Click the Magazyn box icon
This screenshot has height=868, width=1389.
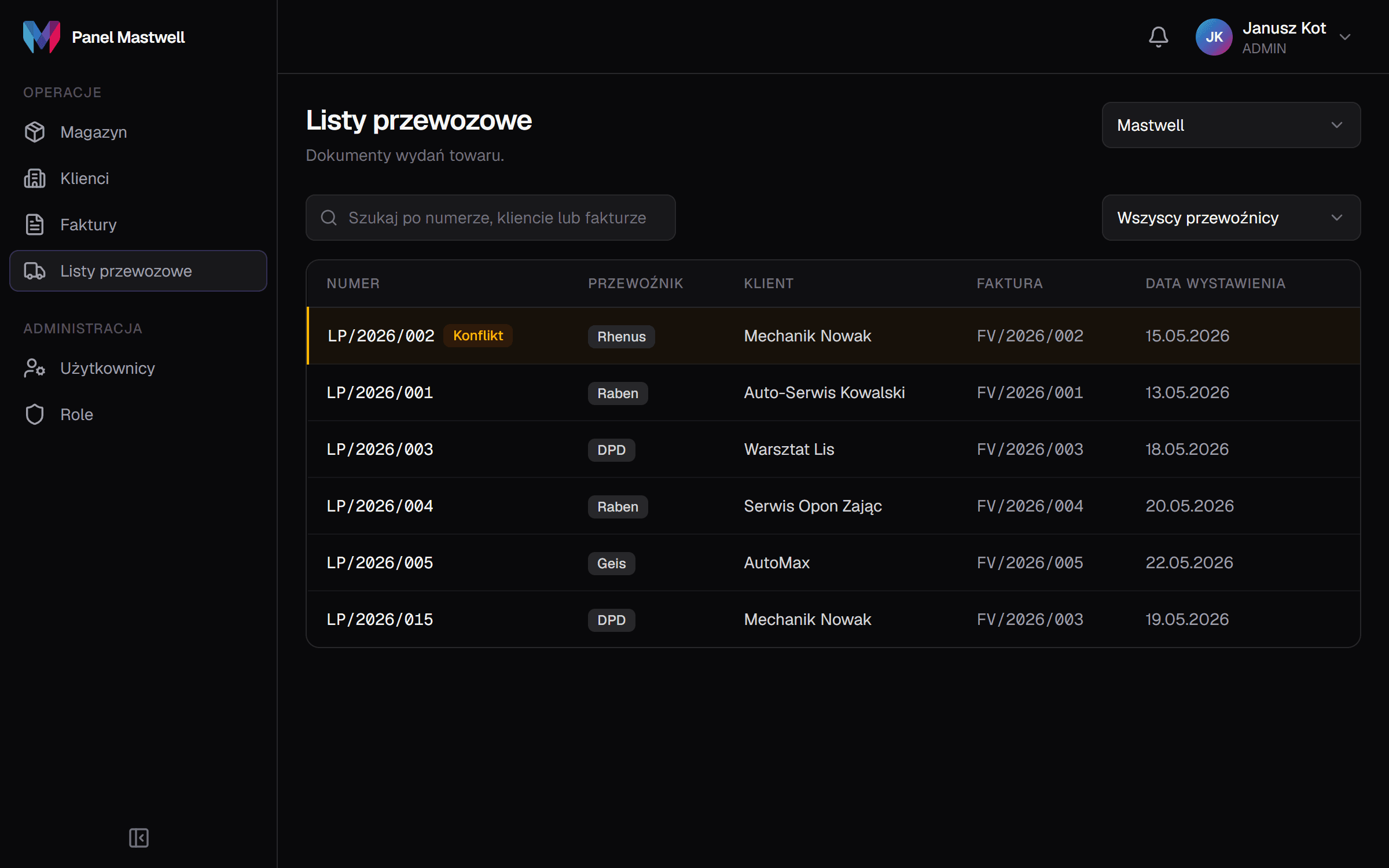35,132
